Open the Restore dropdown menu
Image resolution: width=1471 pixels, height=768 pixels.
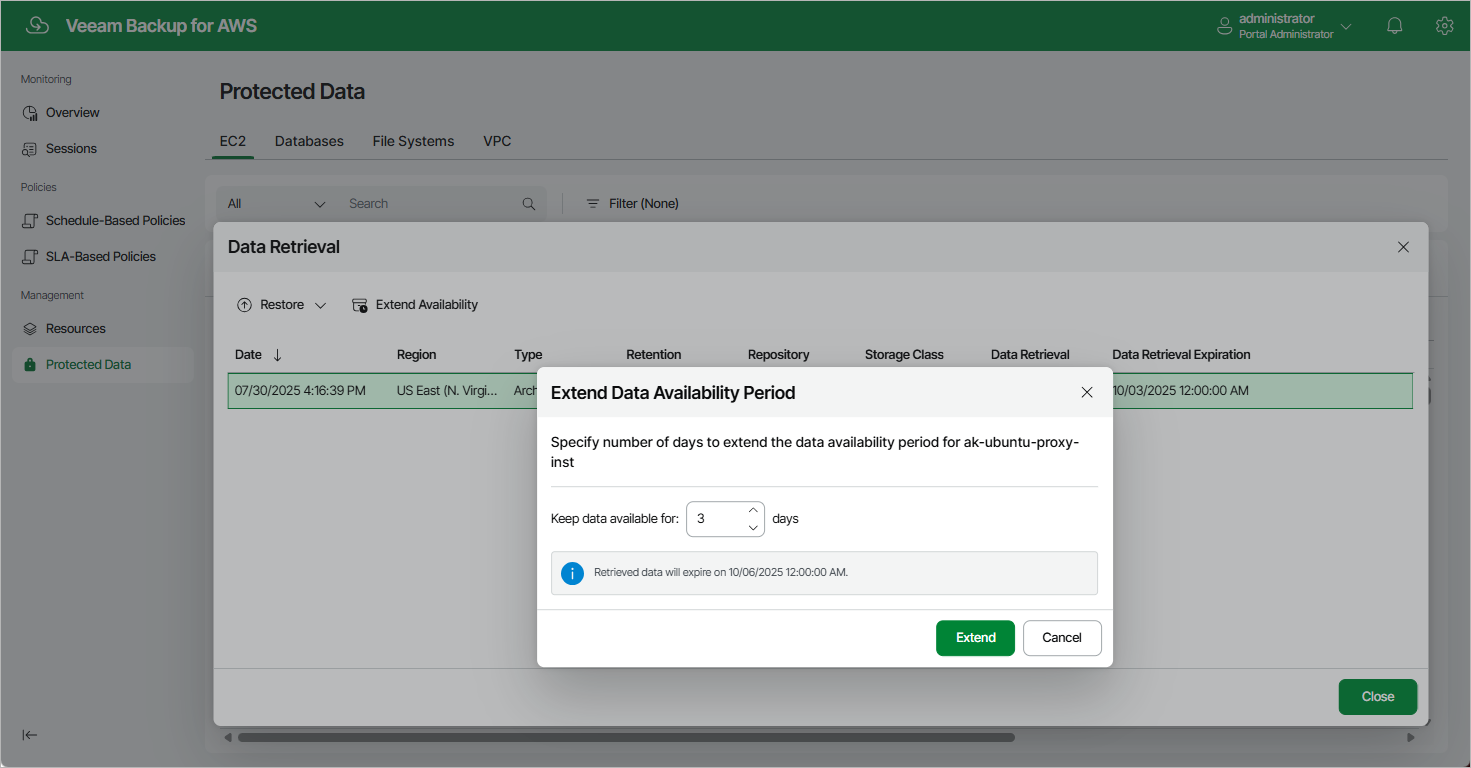click(x=282, y=305)
